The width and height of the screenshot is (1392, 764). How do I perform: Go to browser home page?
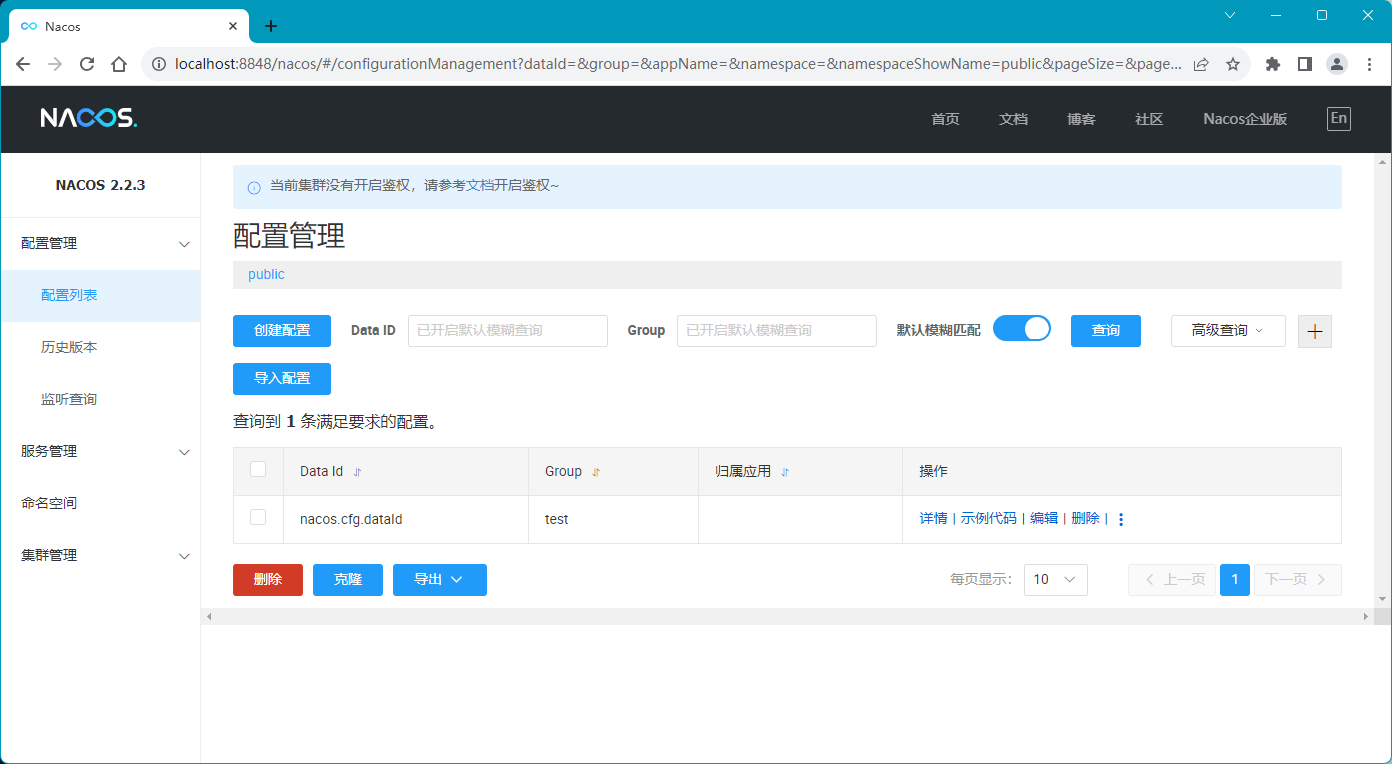[119, 64]
